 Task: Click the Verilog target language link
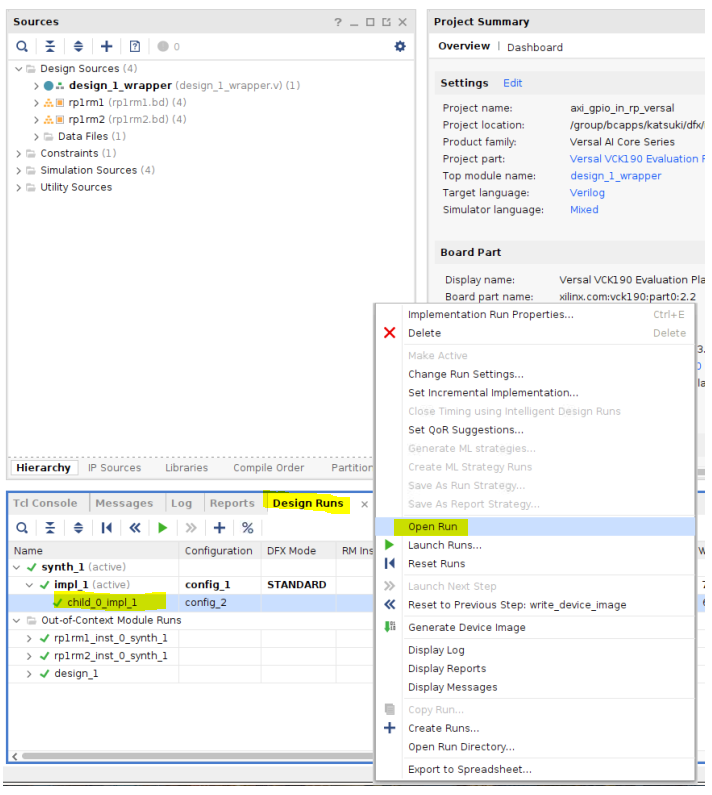point(587,193)
